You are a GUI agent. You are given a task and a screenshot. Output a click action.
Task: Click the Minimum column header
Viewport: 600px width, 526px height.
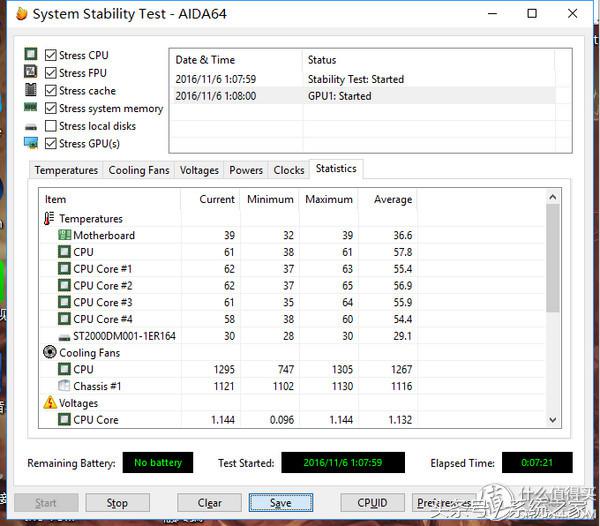269,199
